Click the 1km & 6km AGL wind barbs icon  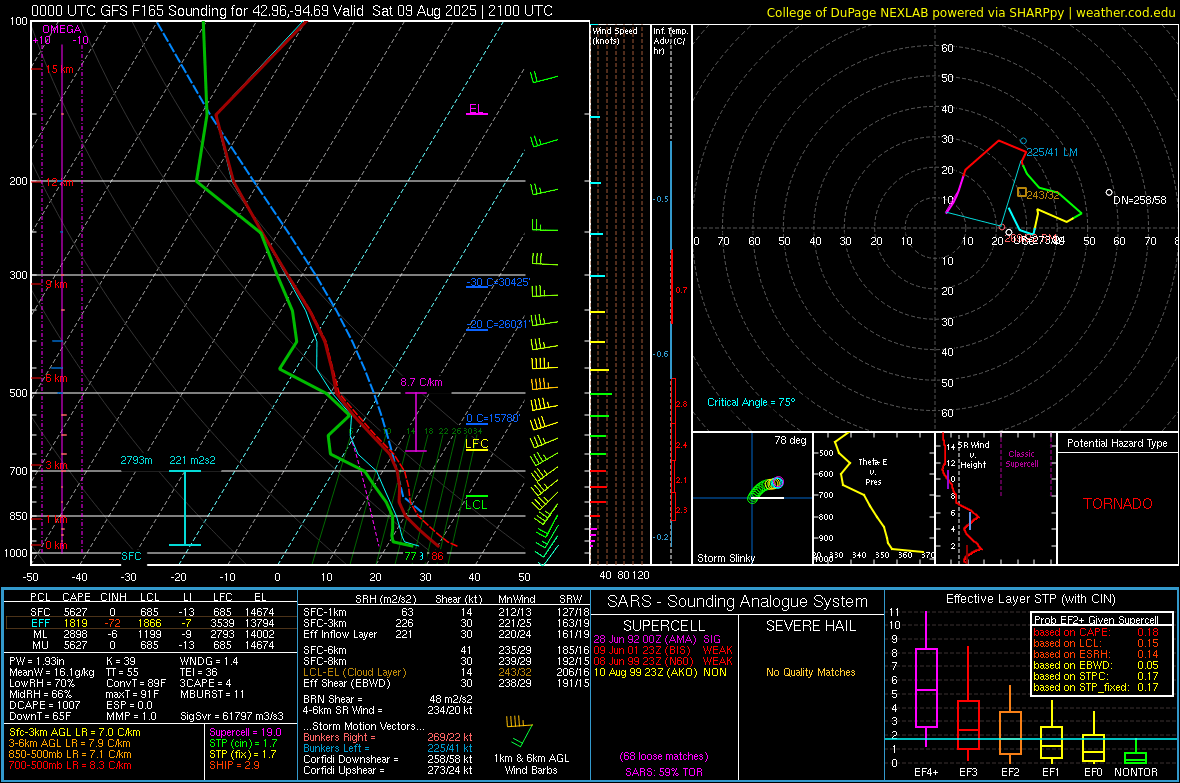click(x=519, y=730)
